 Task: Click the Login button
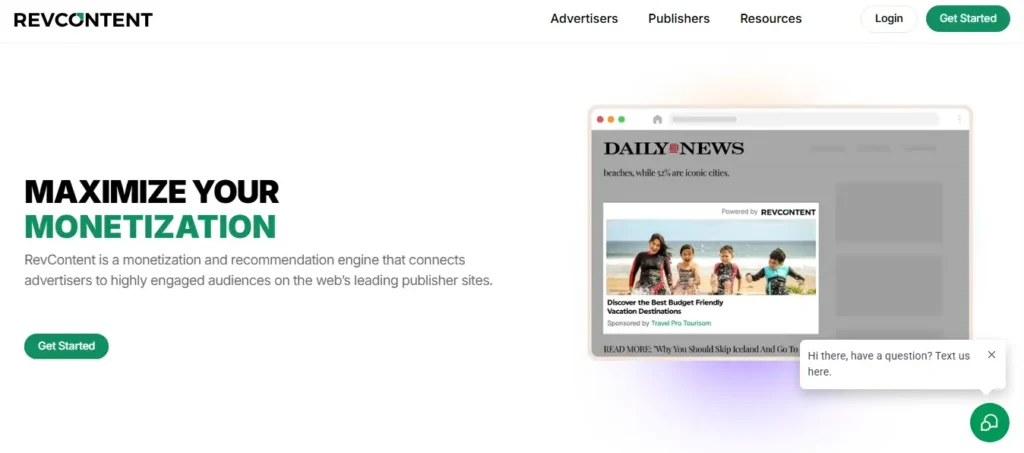pyautogui.click(x=889, y=19)
